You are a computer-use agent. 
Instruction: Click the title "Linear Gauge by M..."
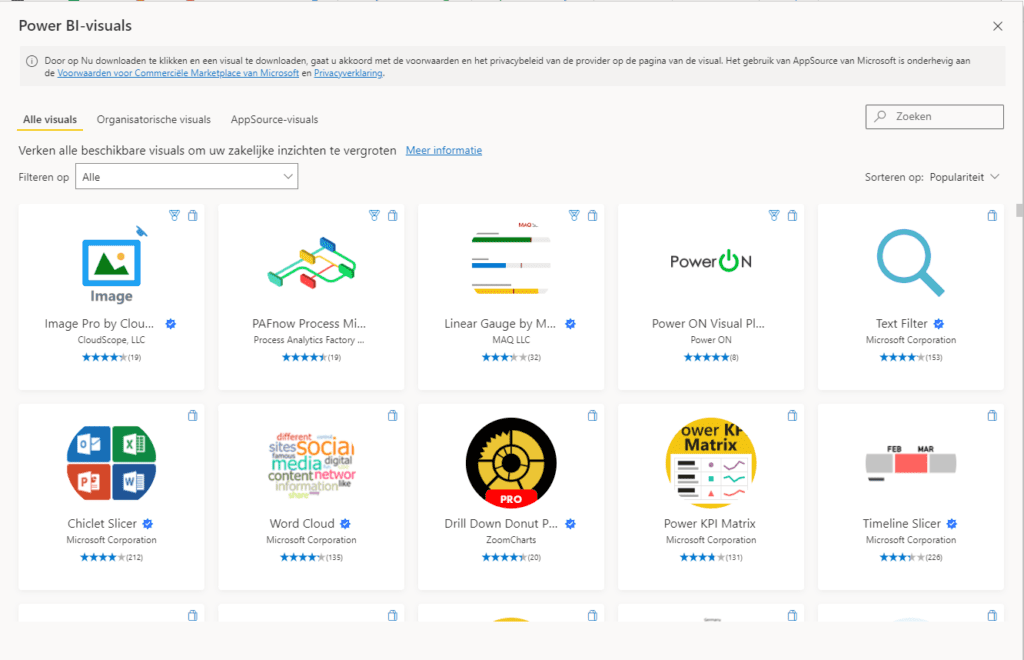tap(500, 324)
